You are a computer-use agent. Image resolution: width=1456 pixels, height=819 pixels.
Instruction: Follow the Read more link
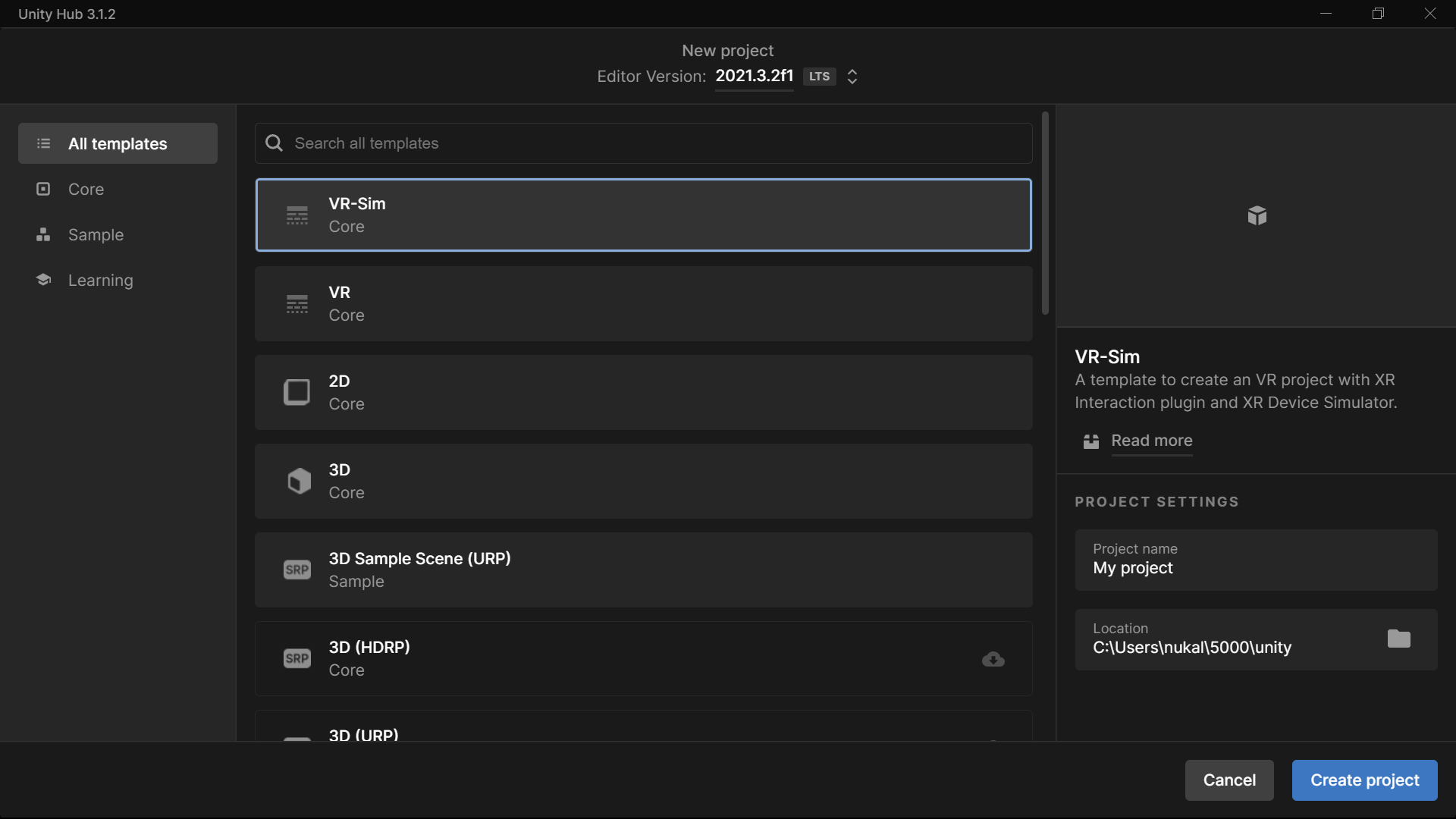[1151, 441]
